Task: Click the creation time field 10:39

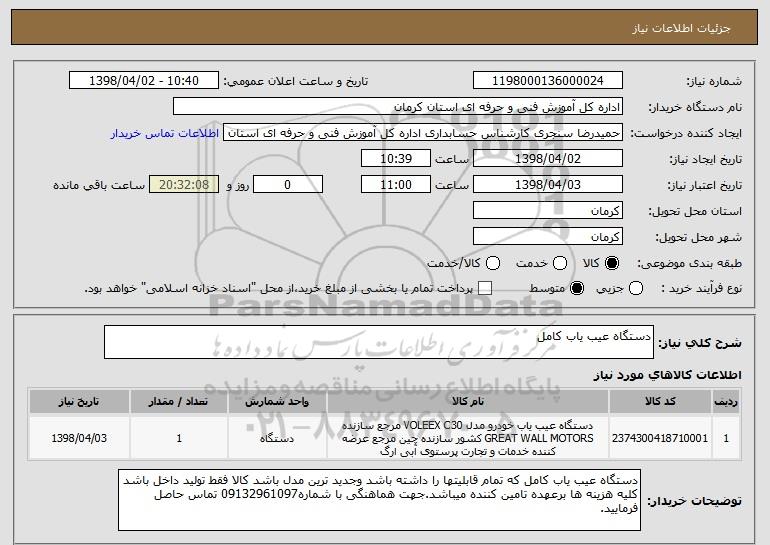Action: click(396, 159)
